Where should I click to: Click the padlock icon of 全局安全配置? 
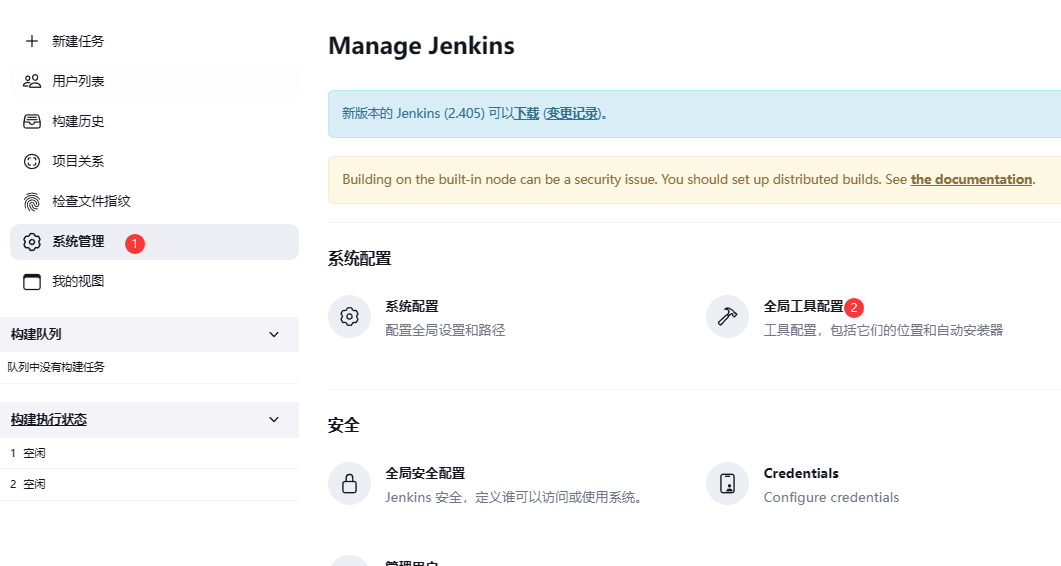pos(349,483)
